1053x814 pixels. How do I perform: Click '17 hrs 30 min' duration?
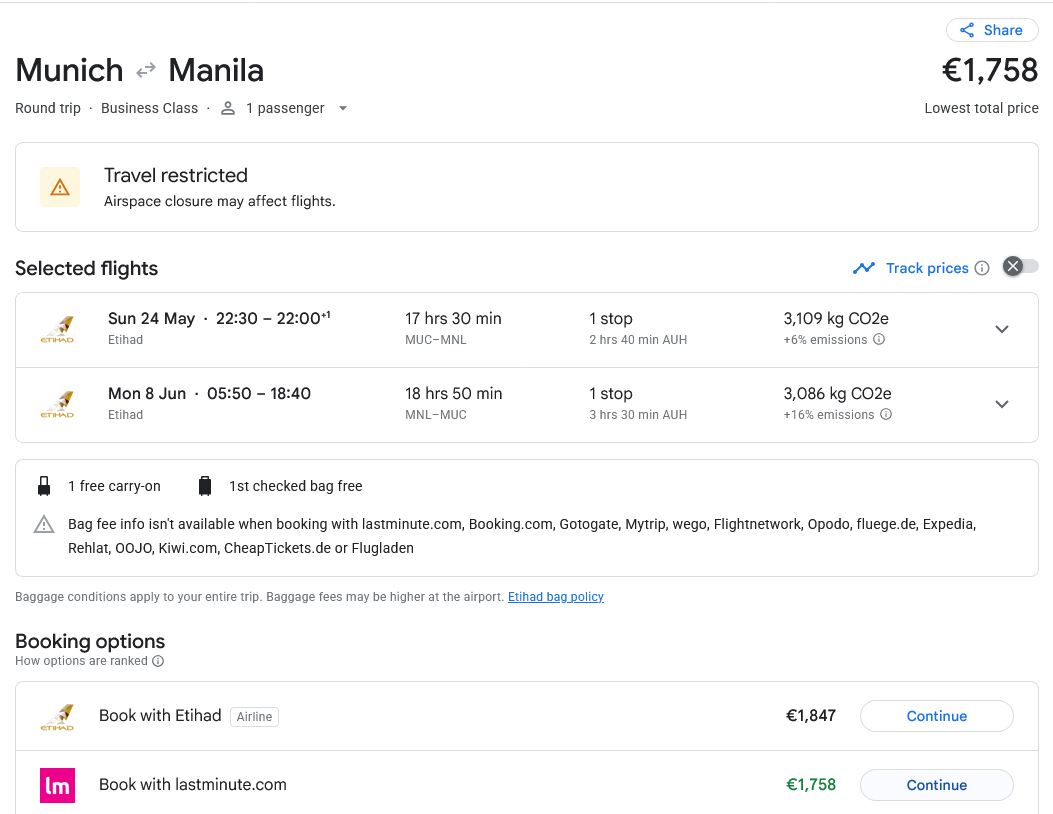pyautogui.click(x=453, y=318)
